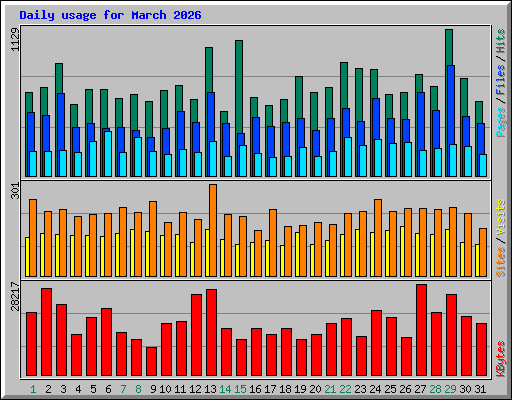This screenshot has height=400, width=512.
Task: Click day 12 on the x-axis
Action: [195, 389]
